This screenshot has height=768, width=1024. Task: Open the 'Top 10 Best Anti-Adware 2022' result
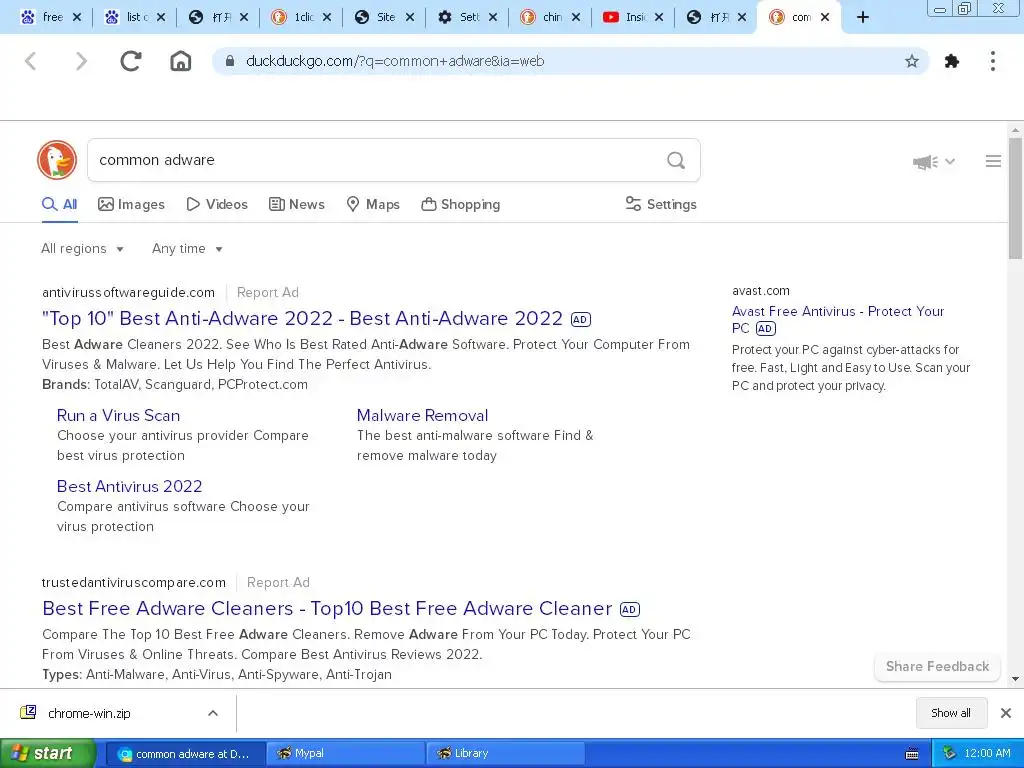click(x=302, y=319)
